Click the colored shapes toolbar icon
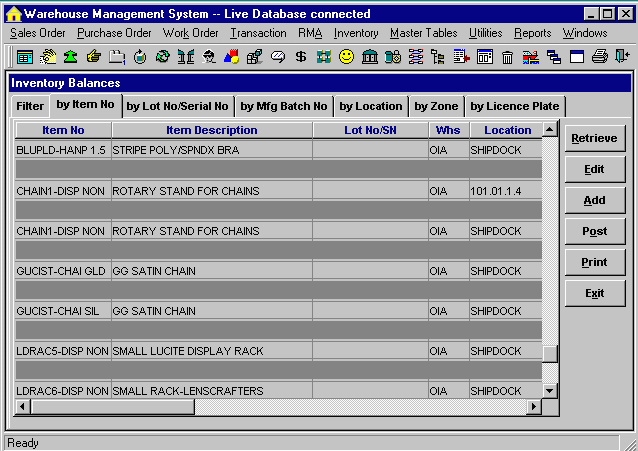This screenshot has height=451, width=638. pos(231,57)
